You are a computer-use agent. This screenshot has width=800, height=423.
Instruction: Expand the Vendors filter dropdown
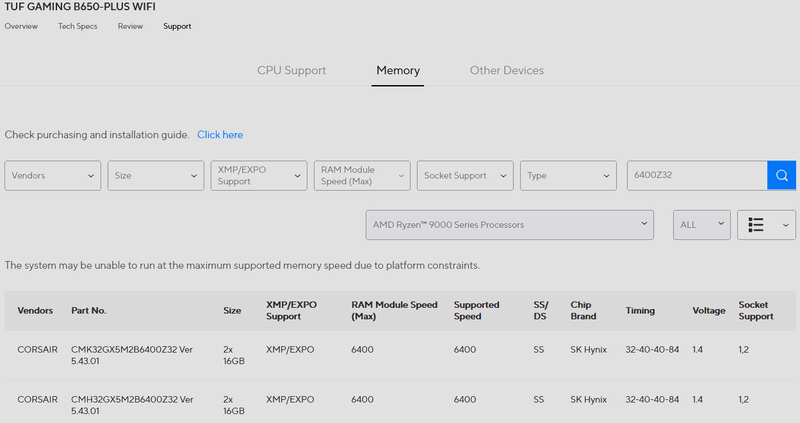click(x=52, y=175)
